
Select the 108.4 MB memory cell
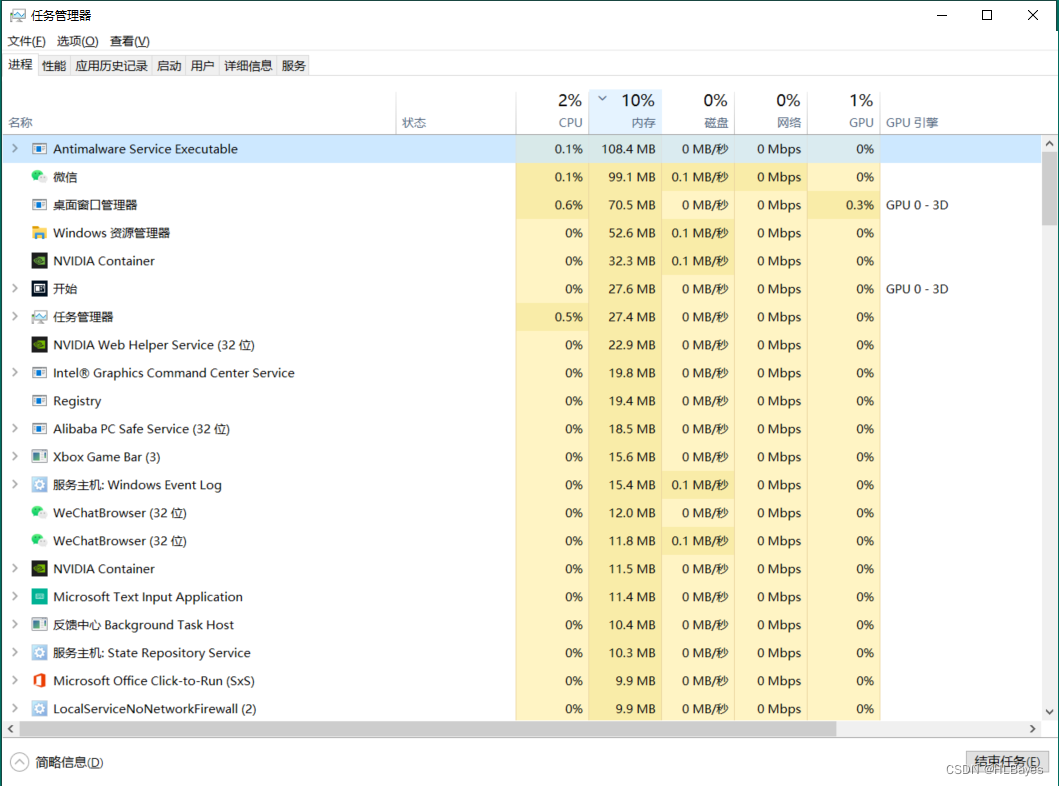point(625,149)
